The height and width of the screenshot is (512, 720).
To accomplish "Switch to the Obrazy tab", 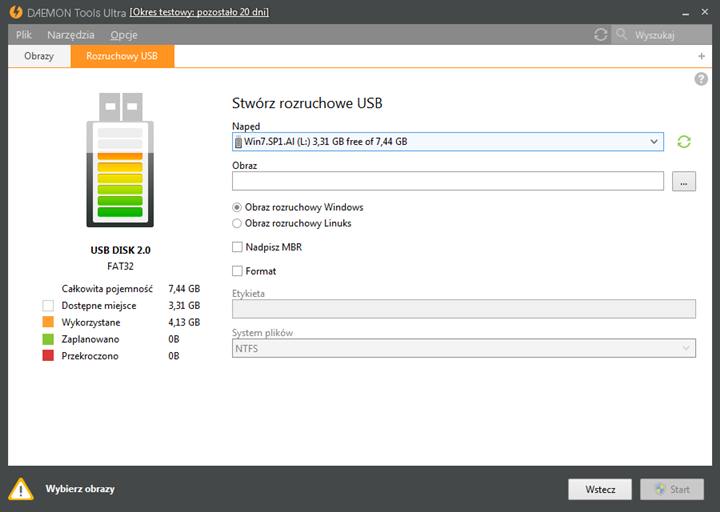I will coord(39,56).
